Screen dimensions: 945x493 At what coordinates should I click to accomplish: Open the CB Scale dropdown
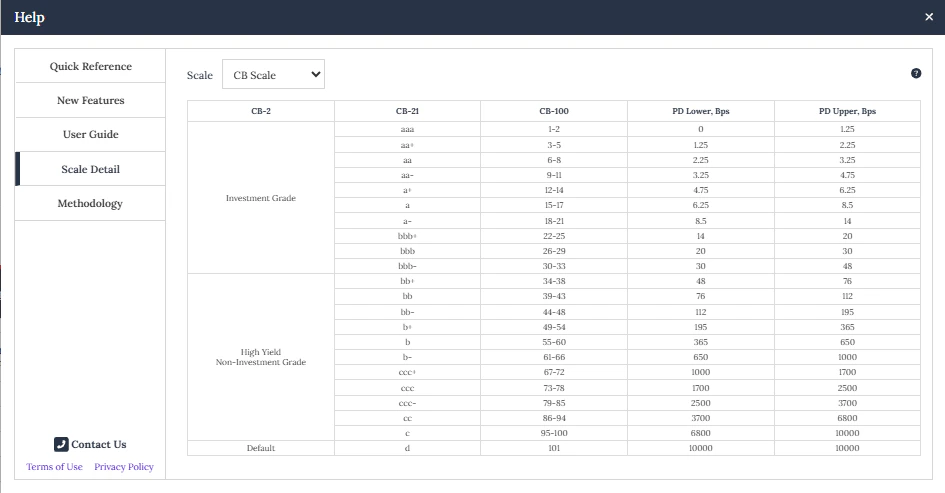pos(273,74)
